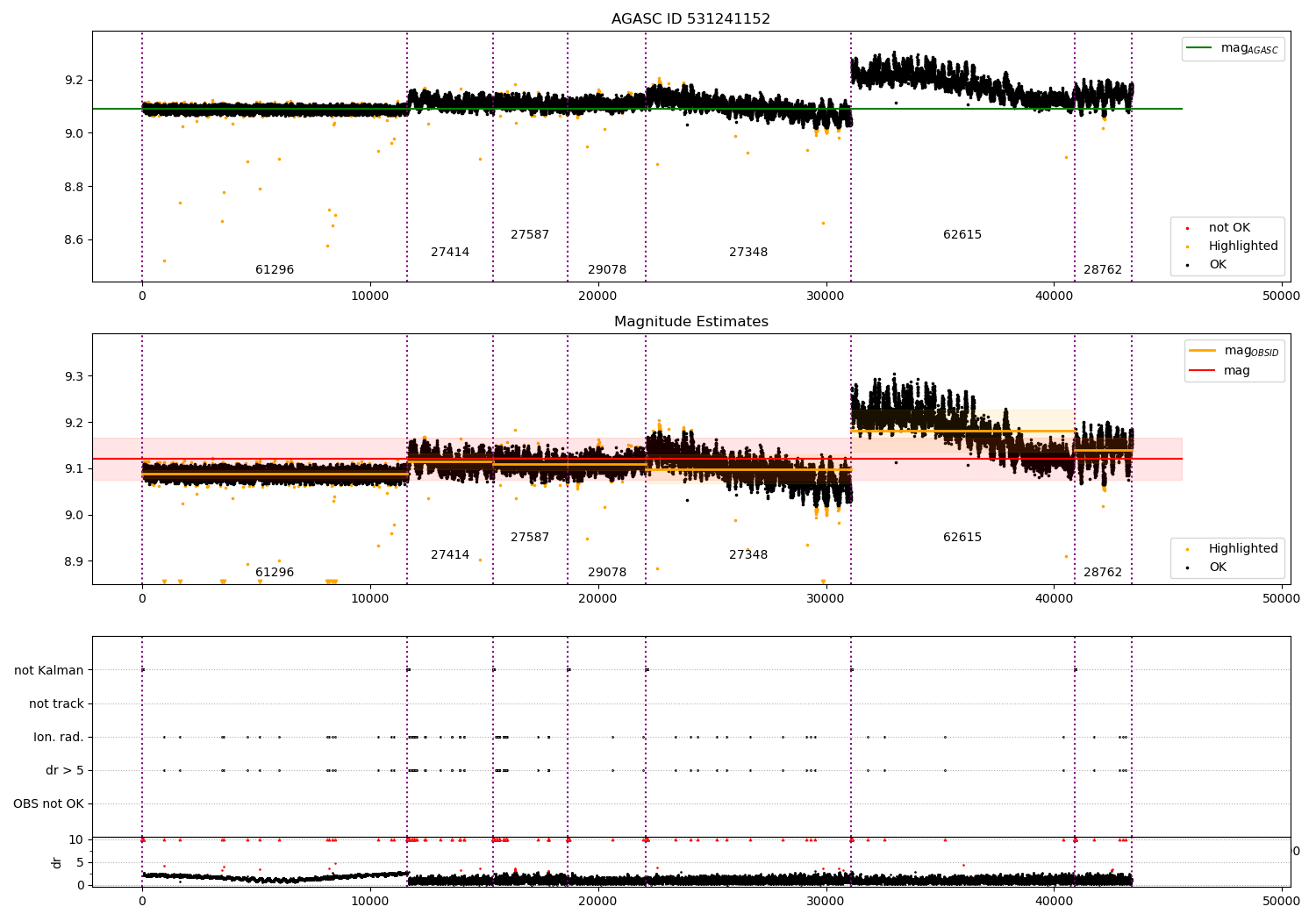Click x-tick 50000 under the bottom plot
Image resolution: width=1316 pixels, height=921 pixels.
(x=1282, y=901)
